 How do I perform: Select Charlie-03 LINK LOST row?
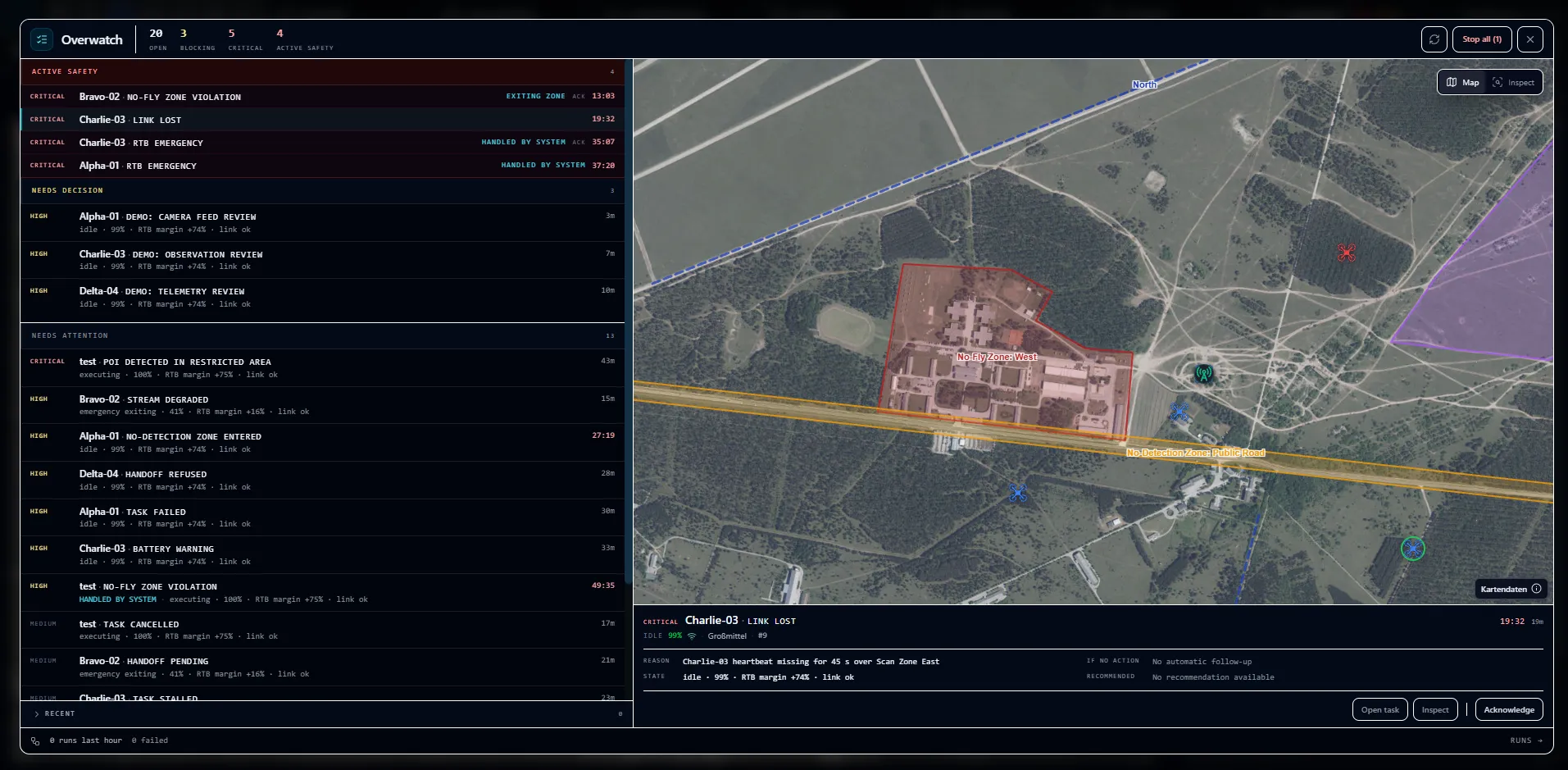322,119
